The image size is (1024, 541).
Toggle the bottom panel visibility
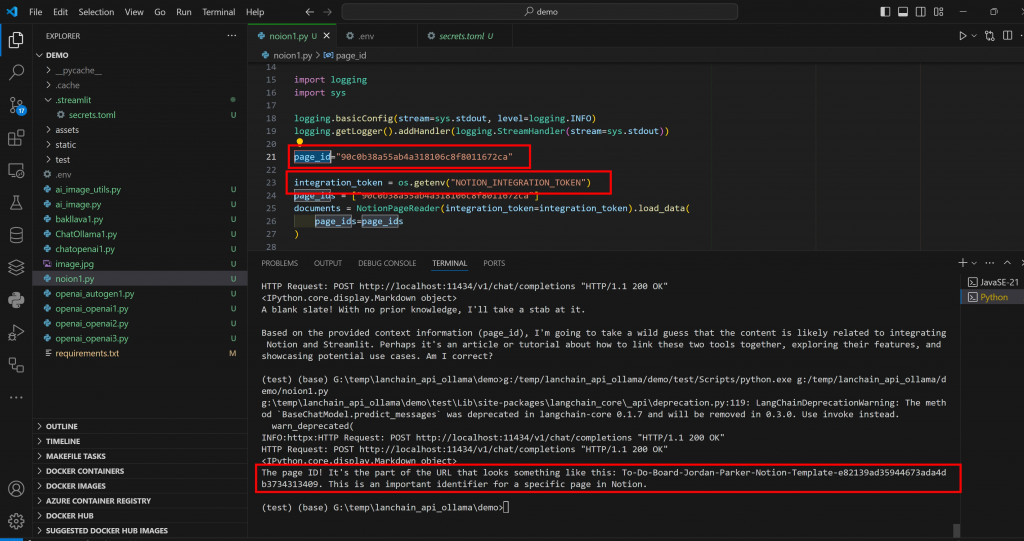click(903, 12)
